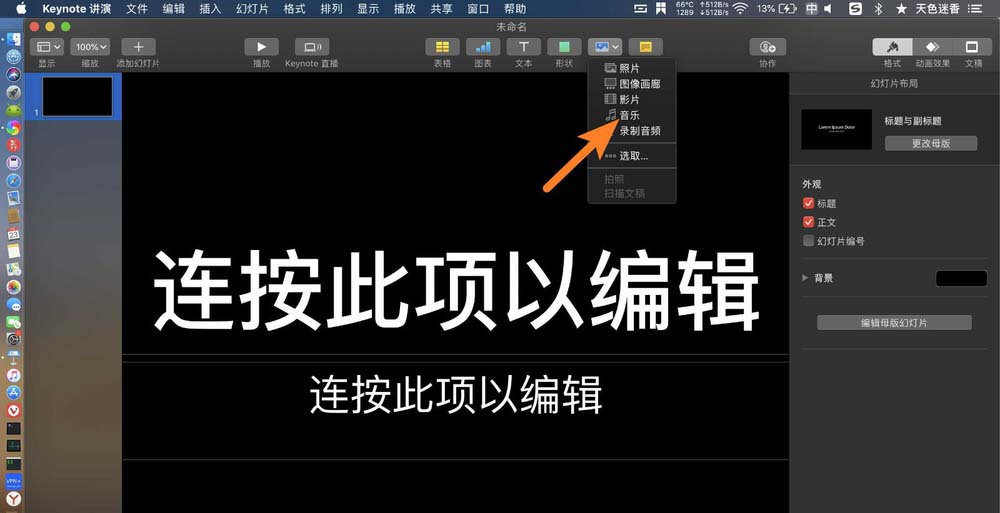Open the background color swatch

point(961,278)
